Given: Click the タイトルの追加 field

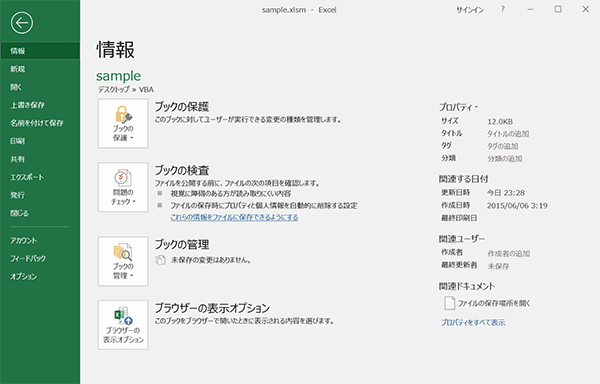Looking at the screenshot, I should [x=508, y=134].
